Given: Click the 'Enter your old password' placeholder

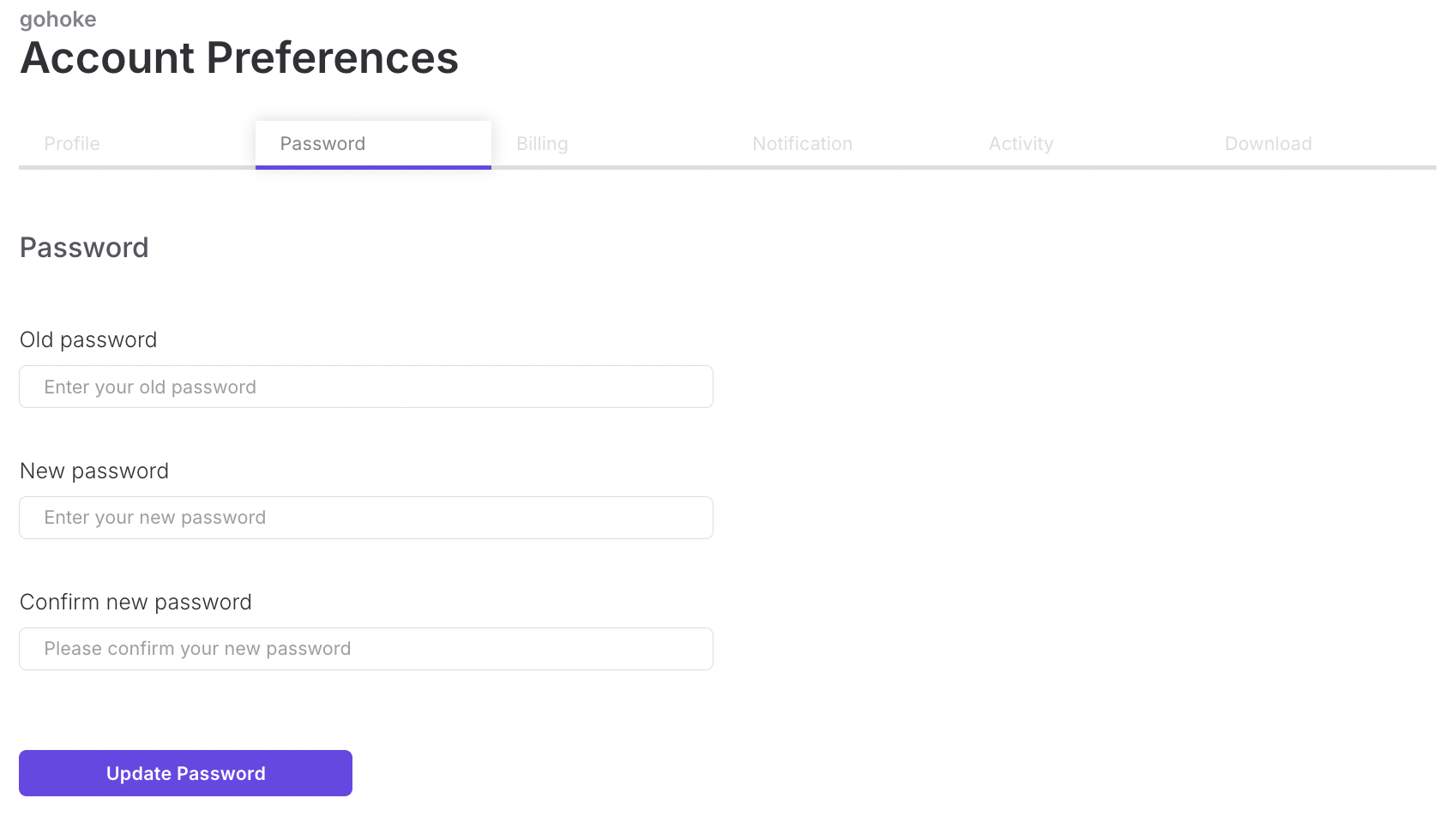Looking at the screenshot, I should point(150,387).
